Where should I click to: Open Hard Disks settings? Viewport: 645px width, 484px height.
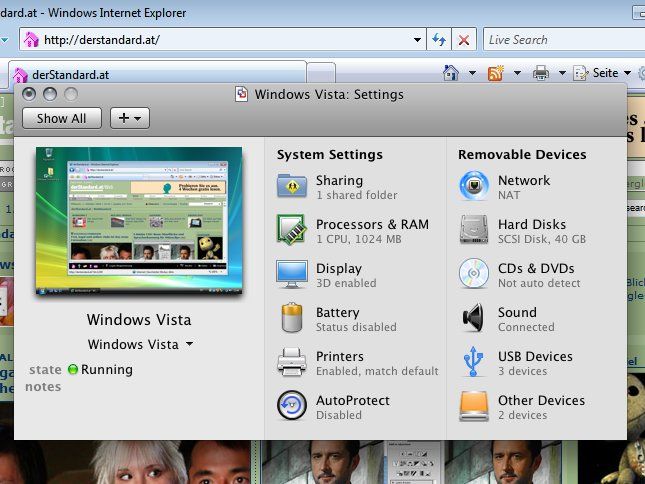coord(473,231)
